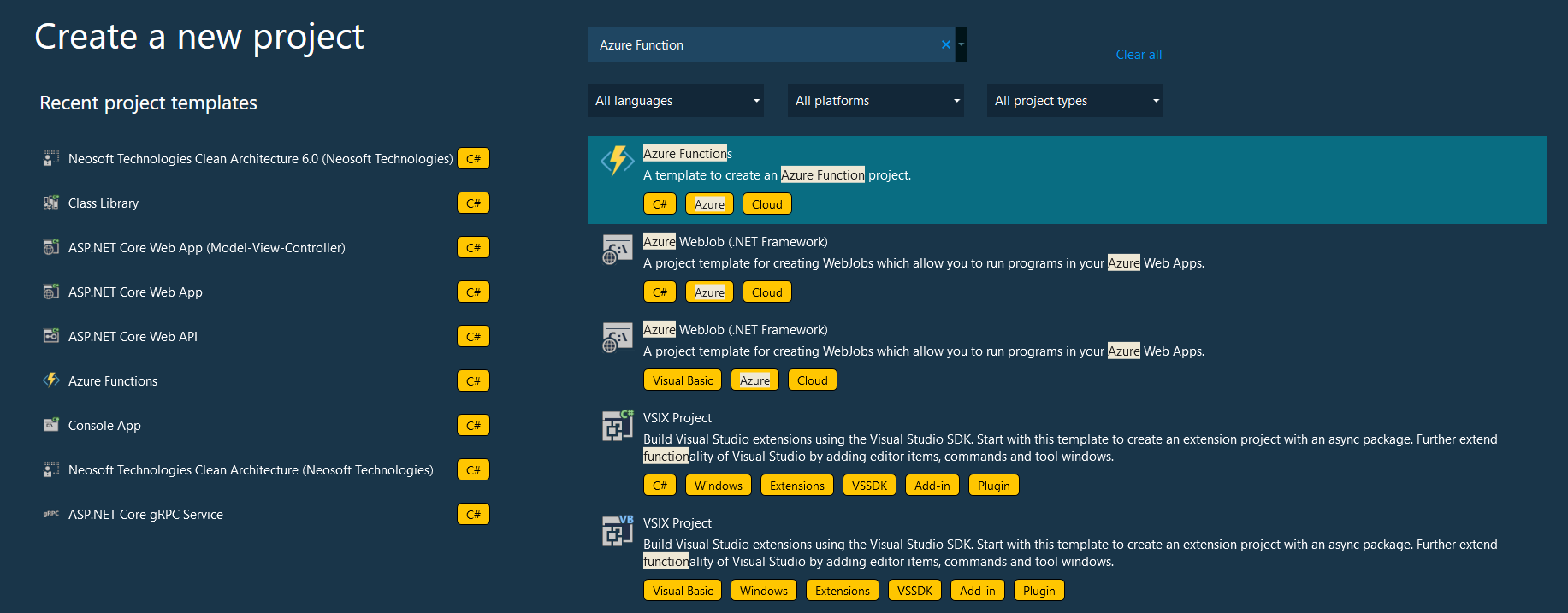The width and height of the screenshot is (1568, 613).
Task: Click the Cloud tag on Azure Functions result
Action: [x=767, y=203]
